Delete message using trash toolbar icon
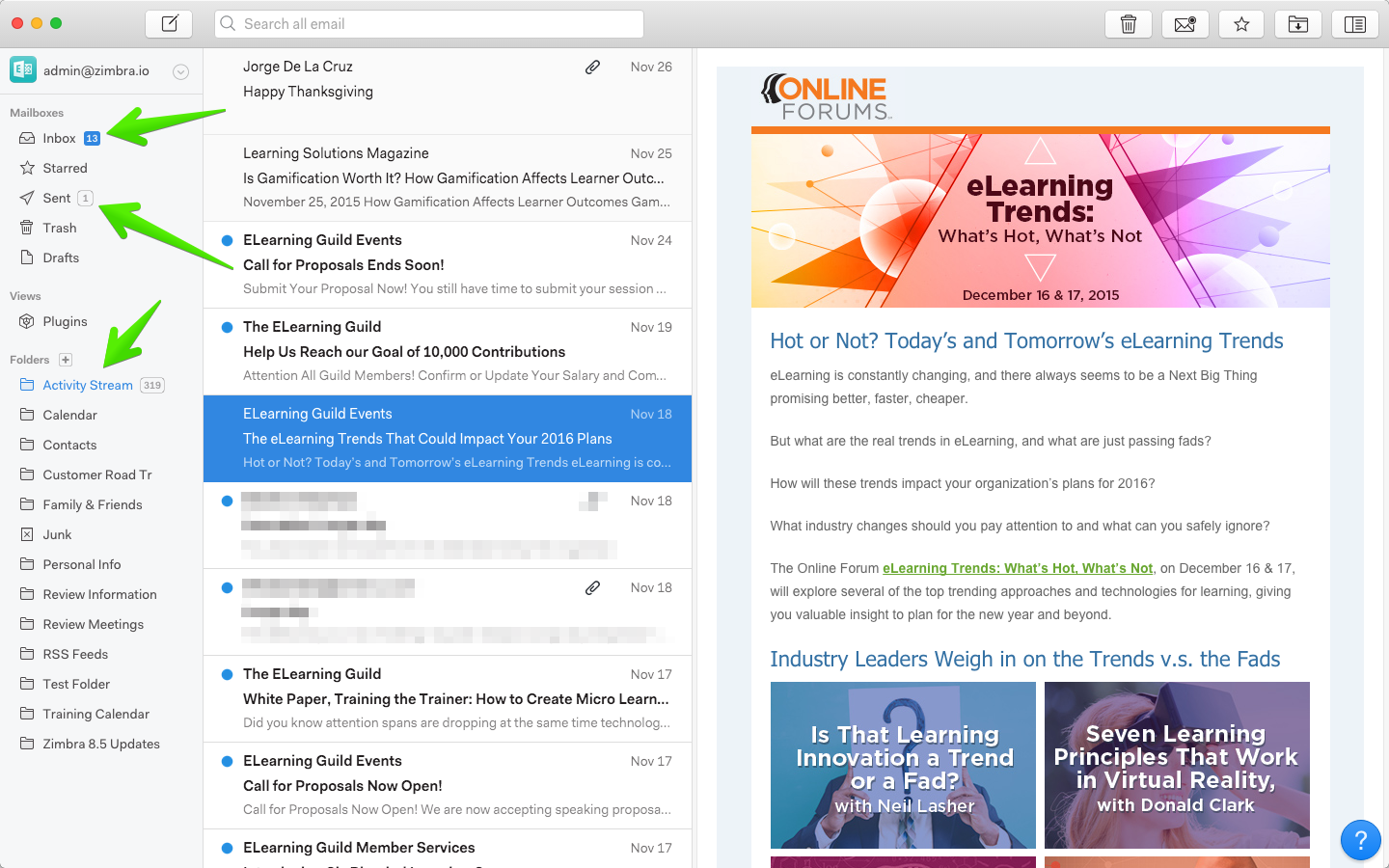1389x868 pixels. (1129, 24)
